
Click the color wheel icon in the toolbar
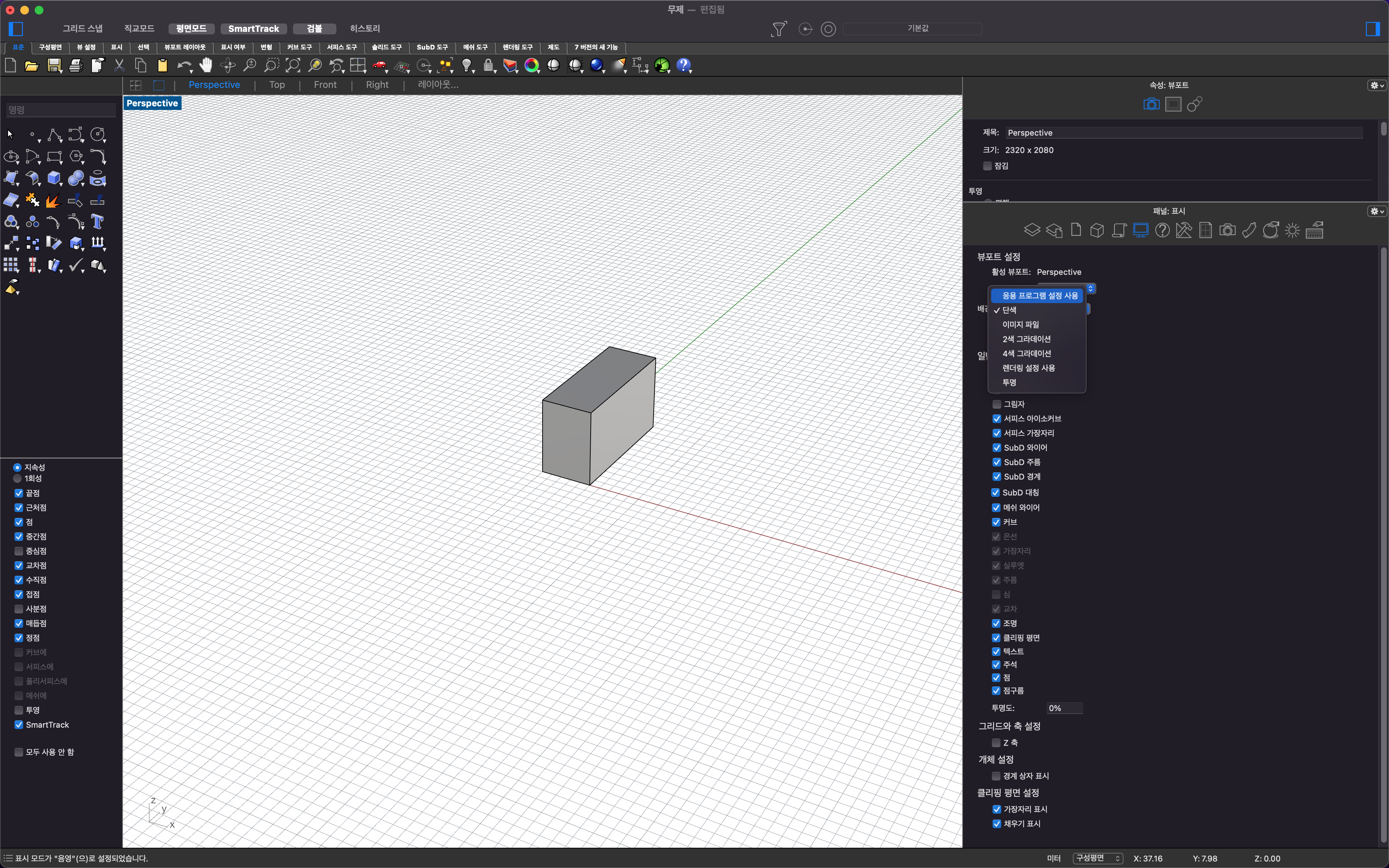pyautogui.click(x=532, y=65)
